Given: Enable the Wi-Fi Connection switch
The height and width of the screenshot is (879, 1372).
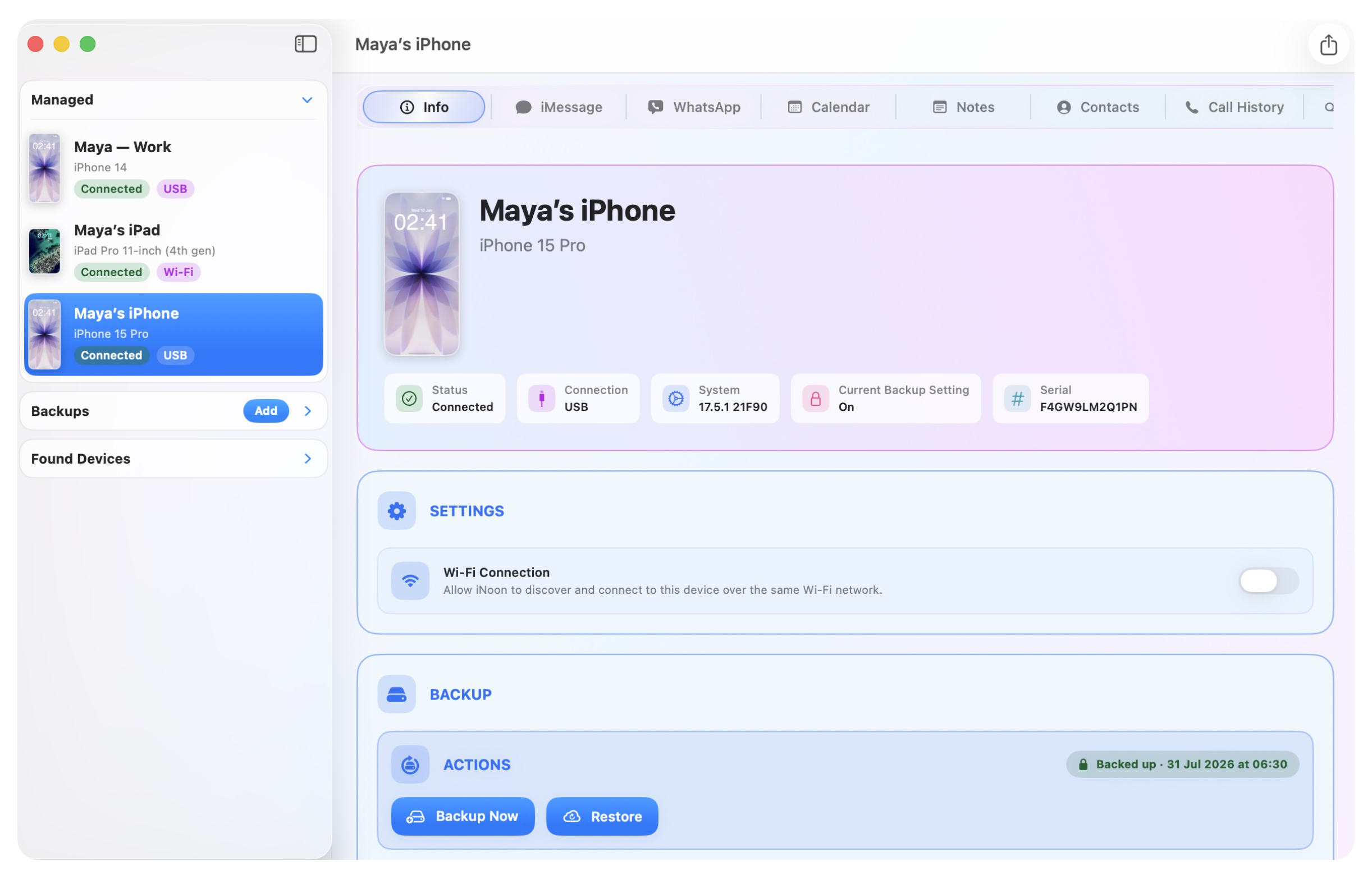Looking at the screenshot, I should 1268,580.
